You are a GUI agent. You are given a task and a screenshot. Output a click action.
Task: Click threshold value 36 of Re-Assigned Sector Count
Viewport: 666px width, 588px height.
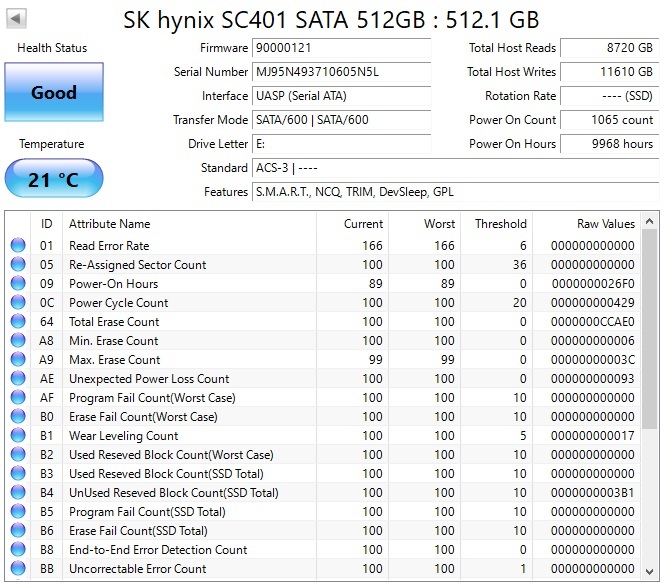(x=519, y=265)
